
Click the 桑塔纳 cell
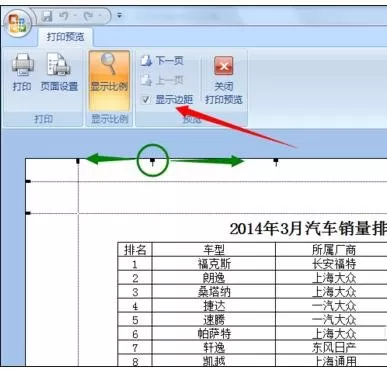[x=214, y=292]
